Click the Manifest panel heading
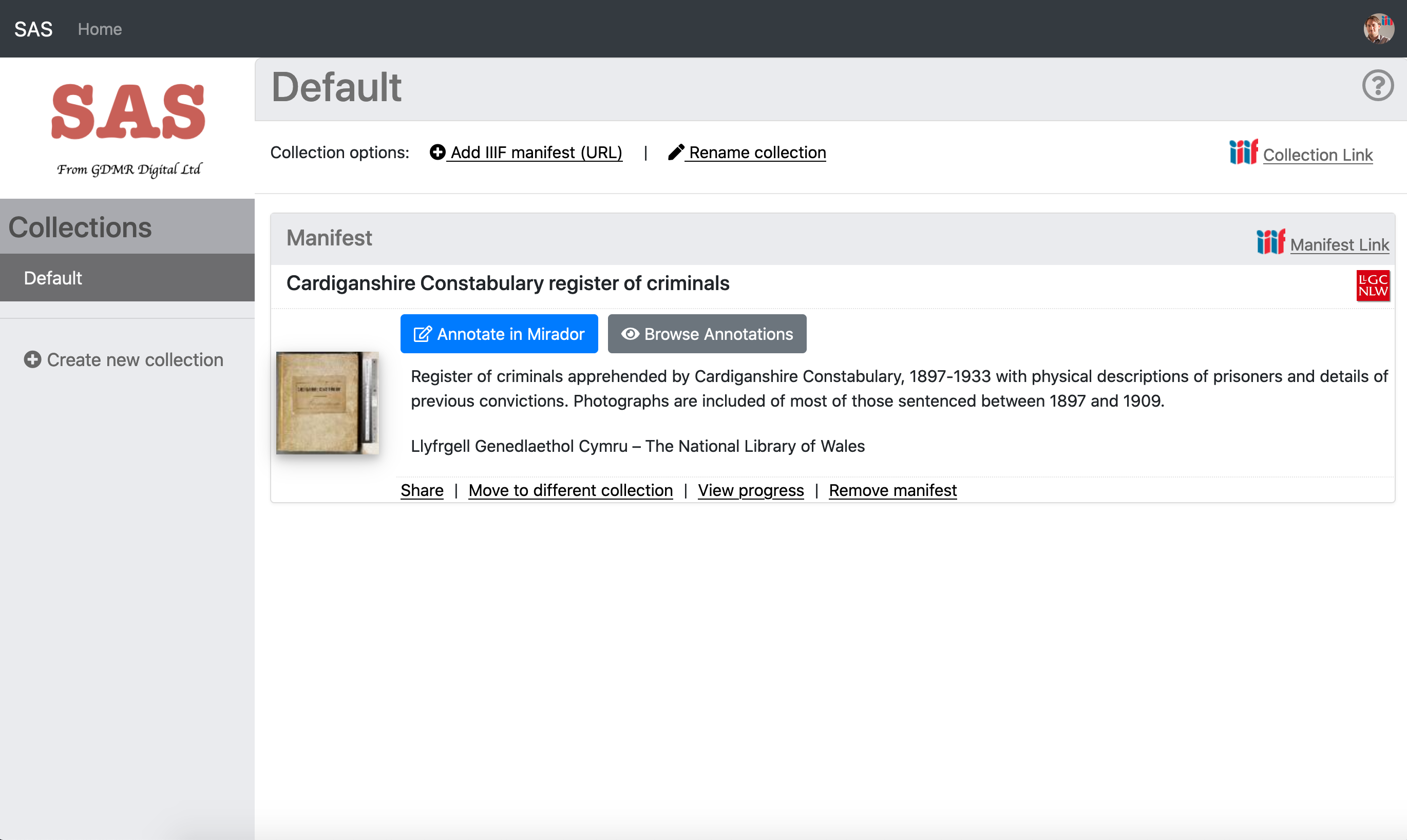Image resolution: width=1407 pixels, height=840 pixels. pyautogui.click(x=329, y=238)
